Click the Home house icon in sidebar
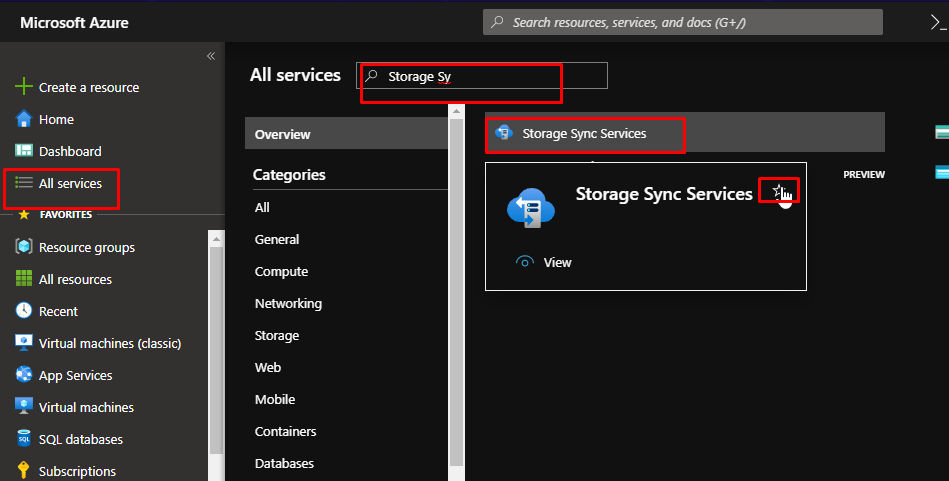Image resolution: width=949 pixels, height=481 pixels. point(24,119)
